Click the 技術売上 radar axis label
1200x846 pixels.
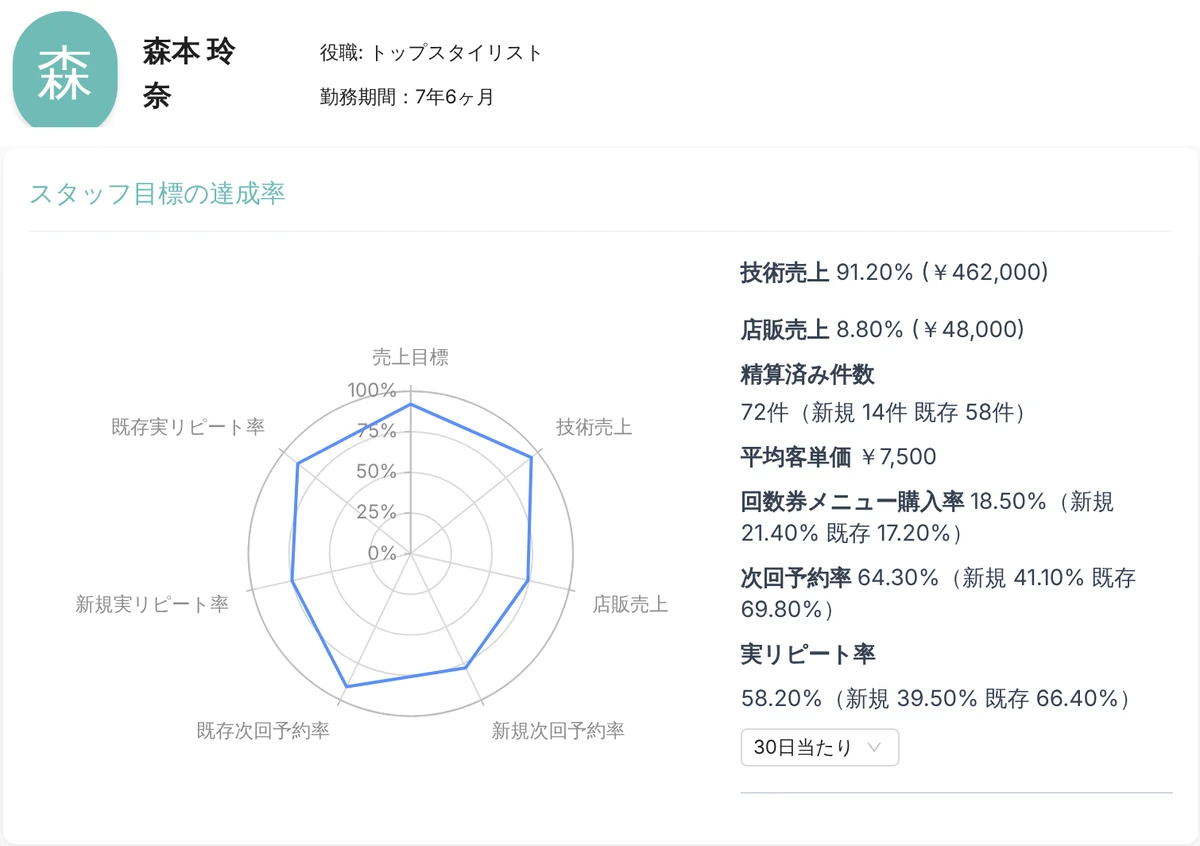click(594, 427)
